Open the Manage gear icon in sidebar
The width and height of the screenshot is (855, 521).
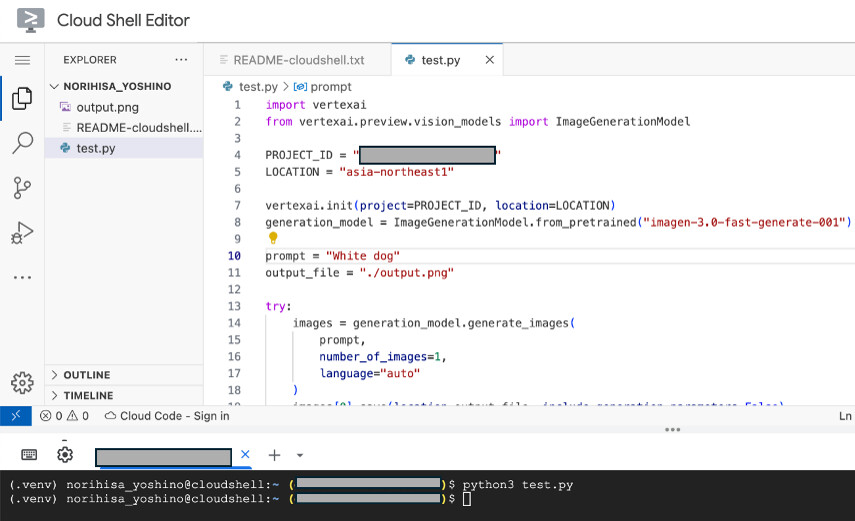pos(22,383)
